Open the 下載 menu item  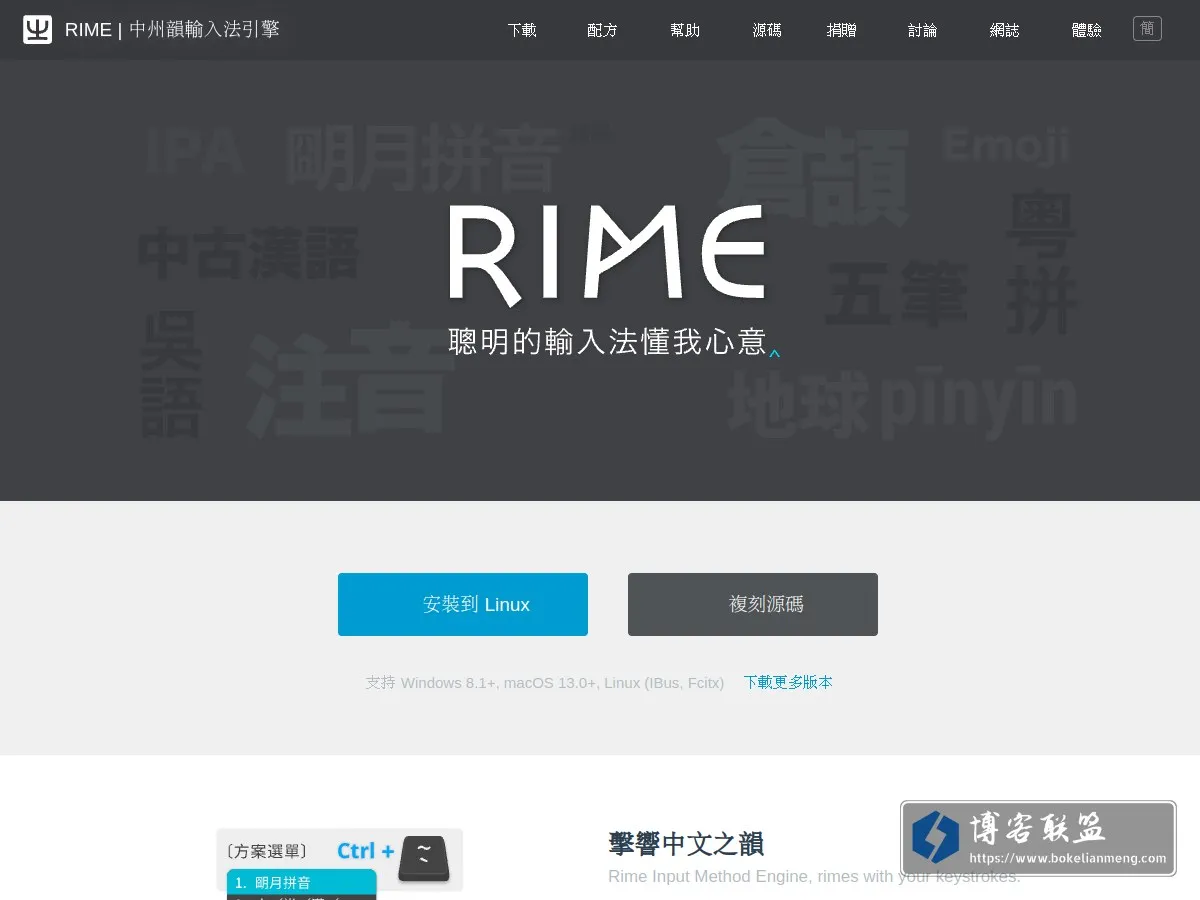522,30
